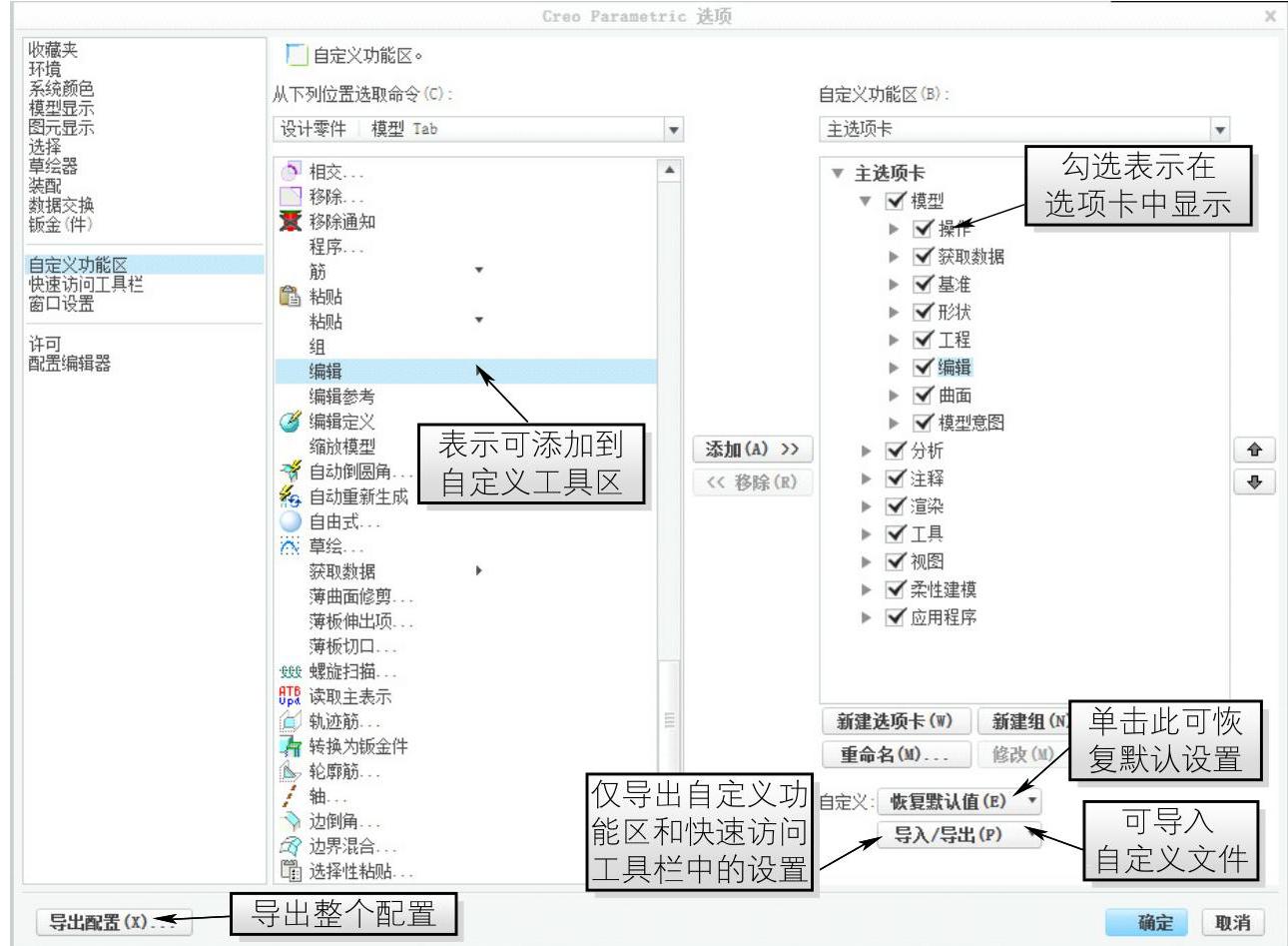
Task: Select the 薄板切口 command
Action: 352,646
